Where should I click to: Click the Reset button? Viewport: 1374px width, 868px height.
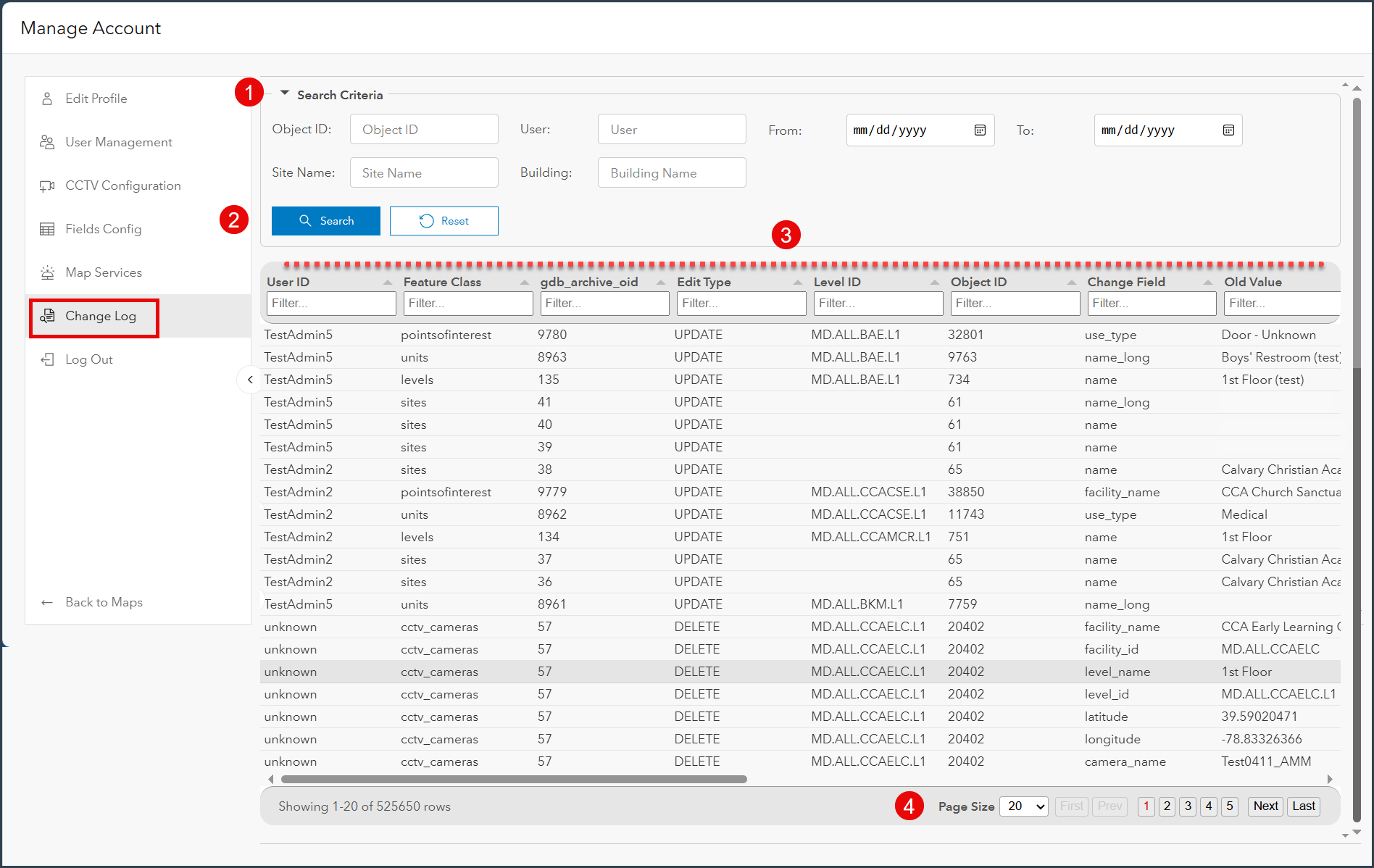pos(444,221)
